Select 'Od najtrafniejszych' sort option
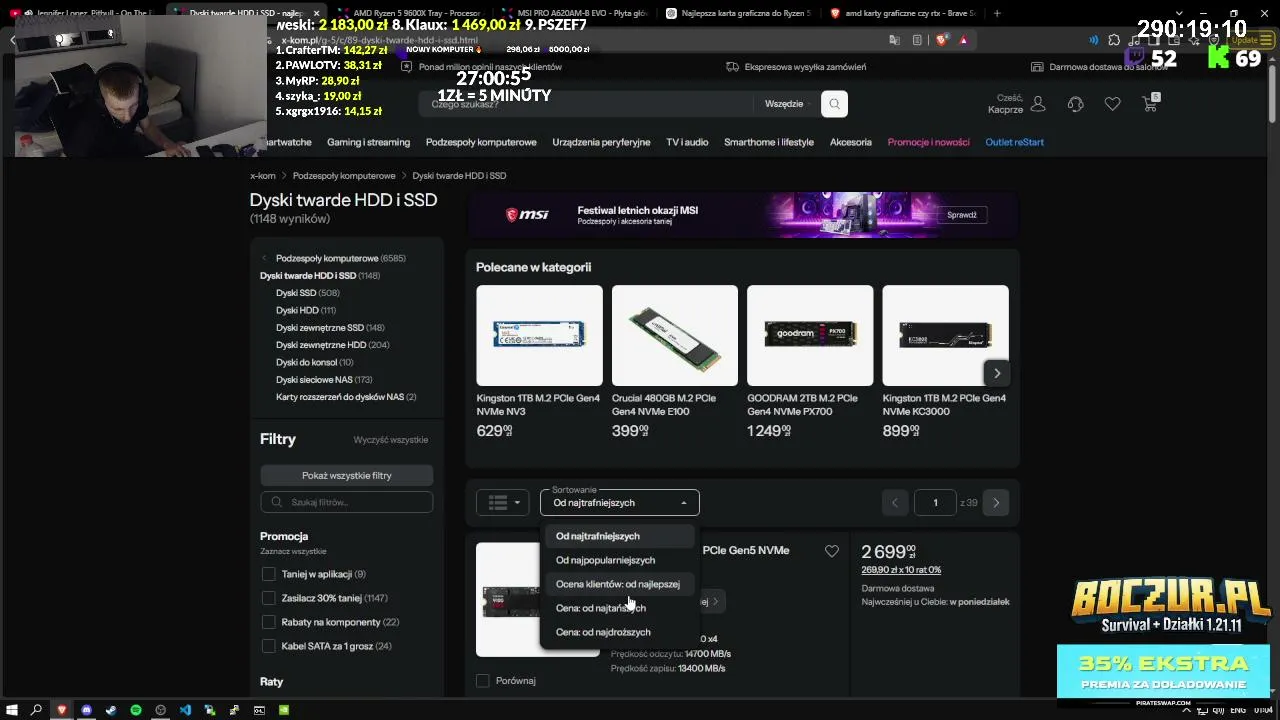This screenshot has width=1280, height=720. pos(619,536)
